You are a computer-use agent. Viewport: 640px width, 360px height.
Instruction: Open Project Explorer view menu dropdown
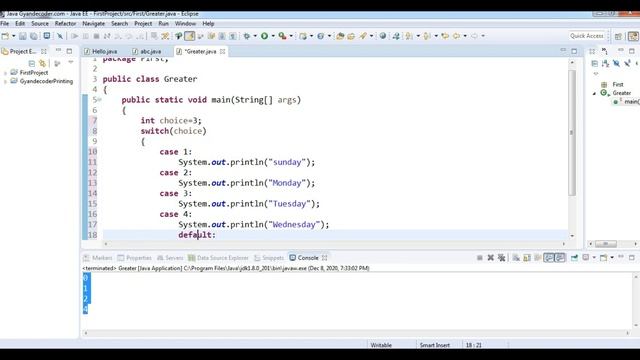[71, 62]
